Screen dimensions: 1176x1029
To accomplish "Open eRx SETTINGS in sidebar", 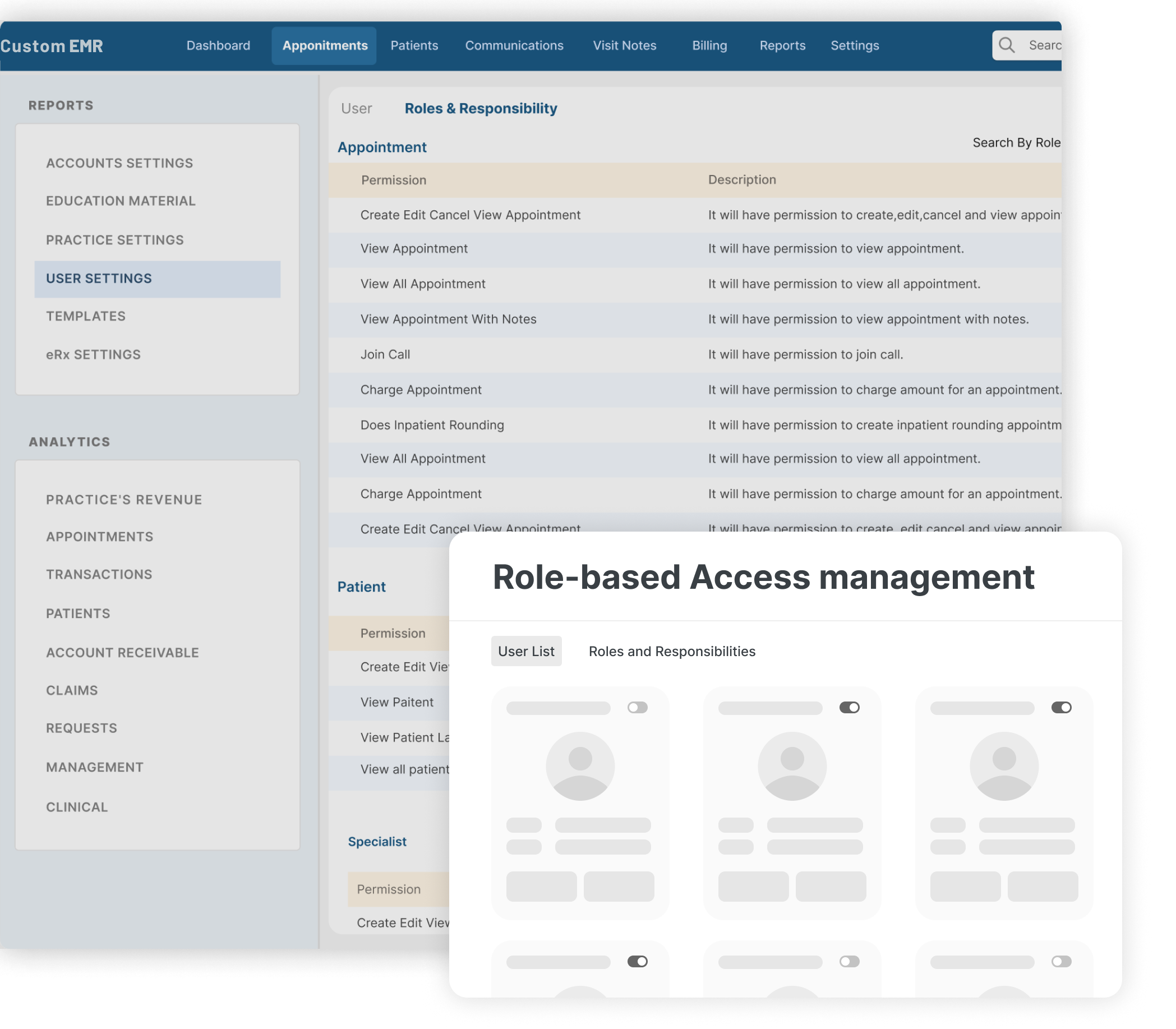I will 93,354.
